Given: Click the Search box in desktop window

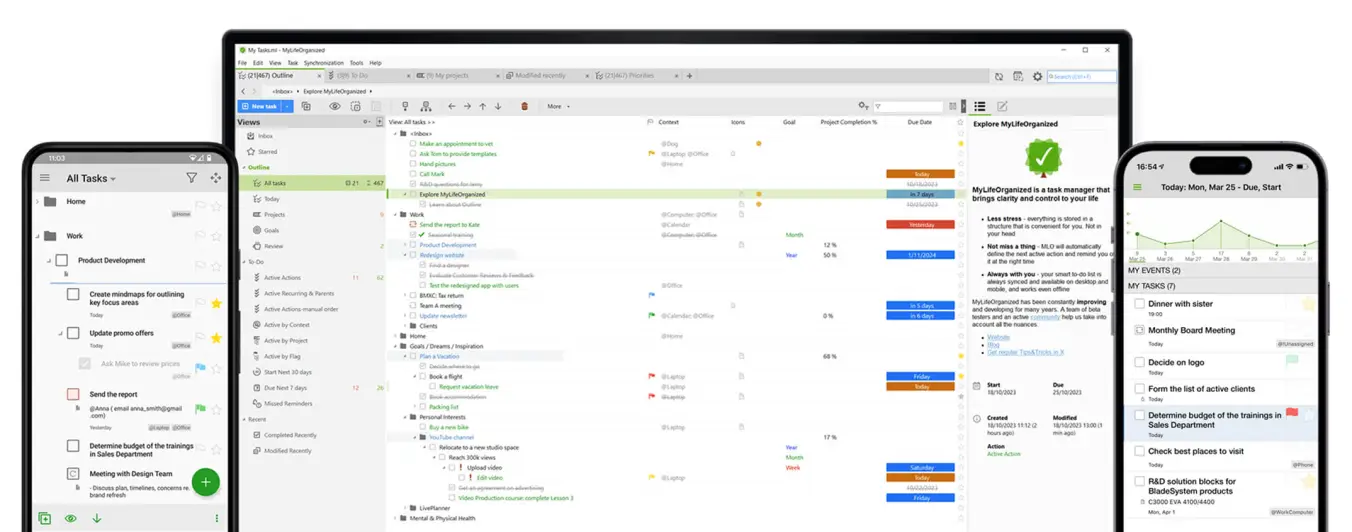Looking at the screenshot, I should 1082,76.
